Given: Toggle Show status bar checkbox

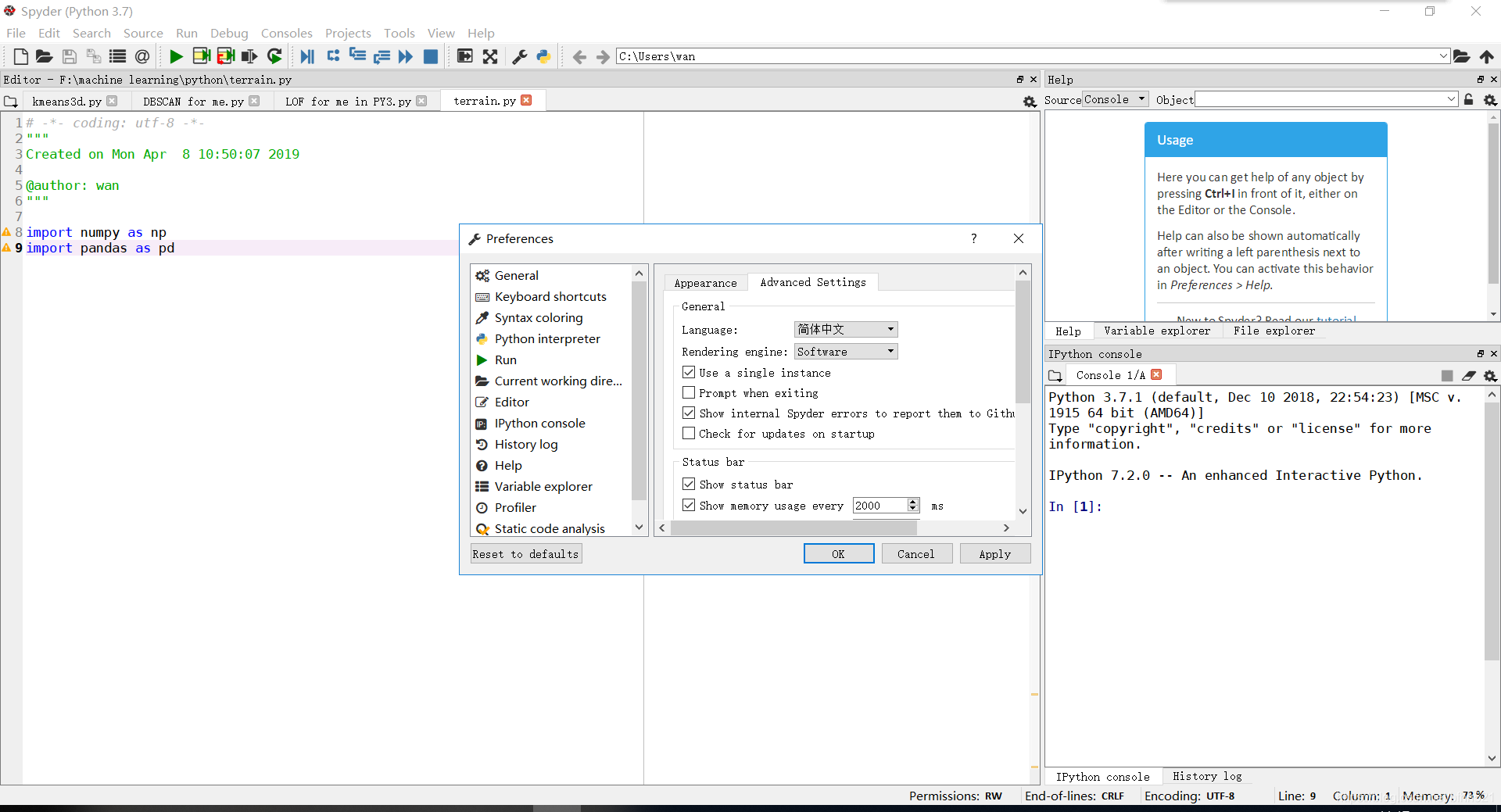Looking at the screenshot, I should [x=689, y=484].
